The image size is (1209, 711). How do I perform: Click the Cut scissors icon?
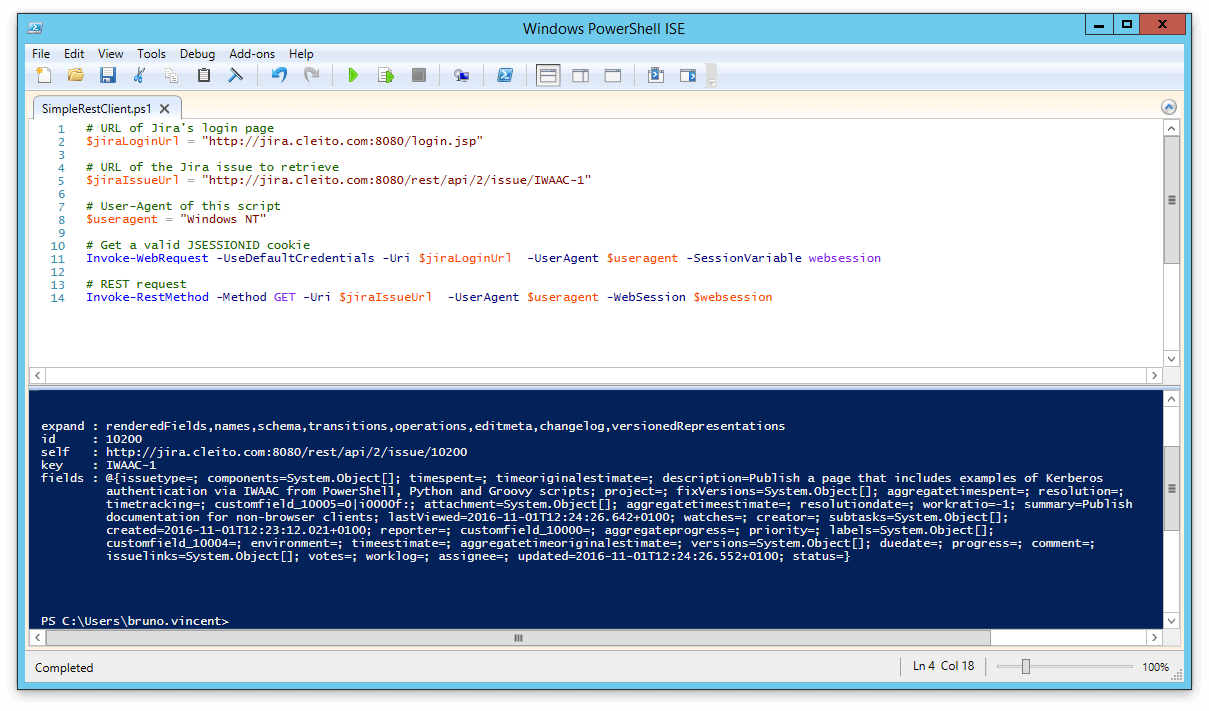pos(139,75)
